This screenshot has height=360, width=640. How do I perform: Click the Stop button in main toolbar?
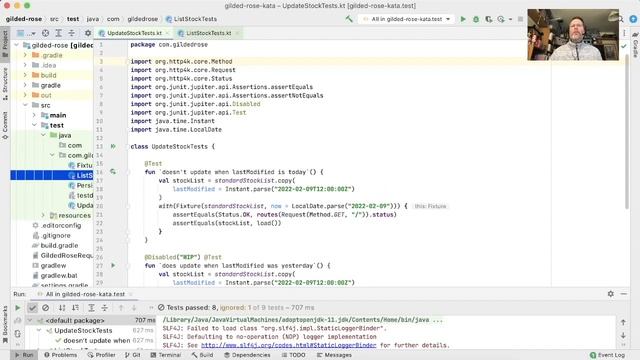(520, 19)
